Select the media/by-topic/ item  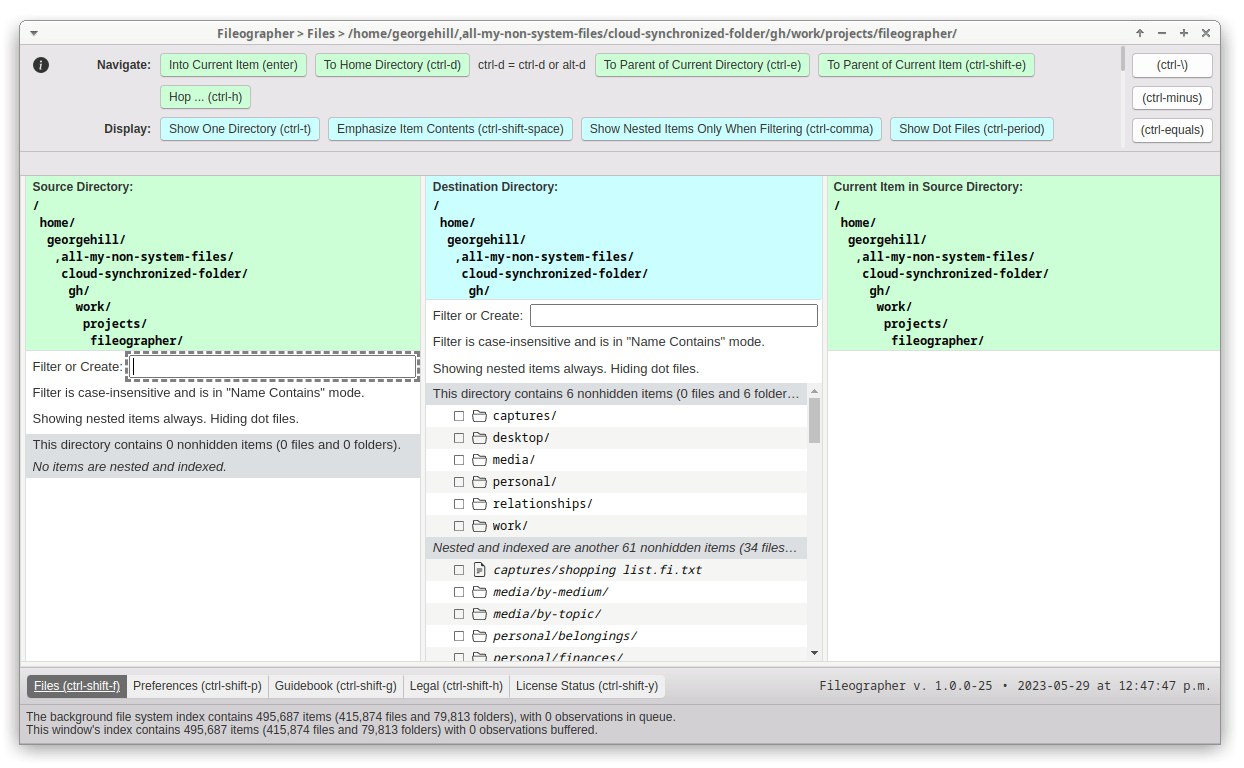click(546, 614)
